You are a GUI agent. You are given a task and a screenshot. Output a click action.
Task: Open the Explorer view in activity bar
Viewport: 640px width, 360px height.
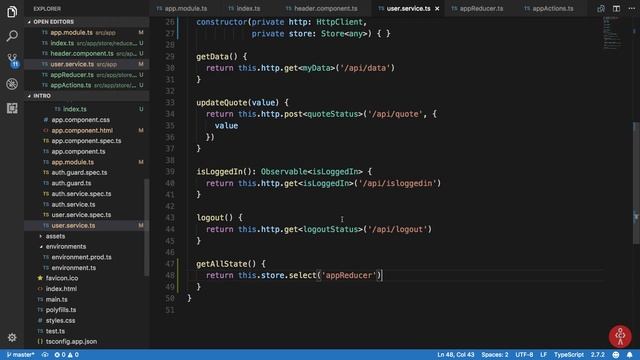pos(12,11)
